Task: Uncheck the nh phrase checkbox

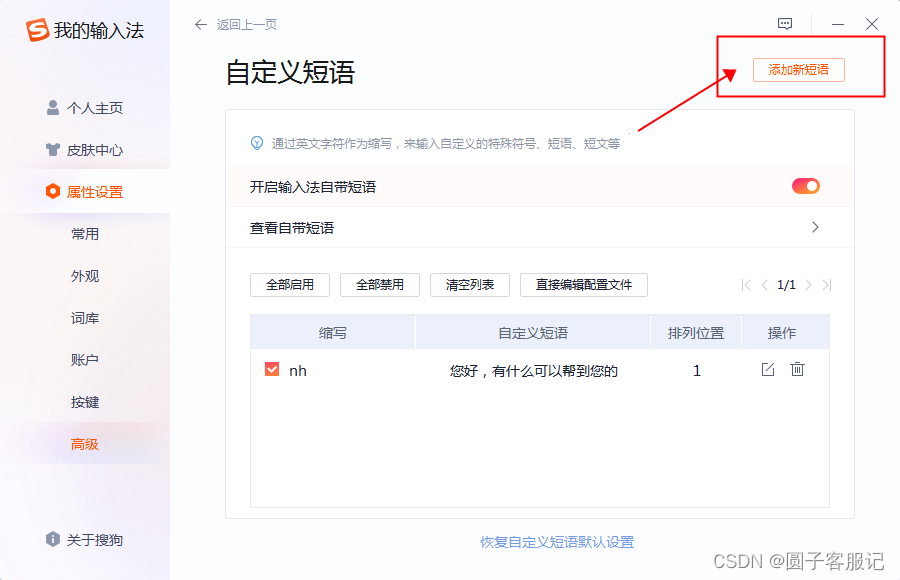Action: click(x=272, y=369)
